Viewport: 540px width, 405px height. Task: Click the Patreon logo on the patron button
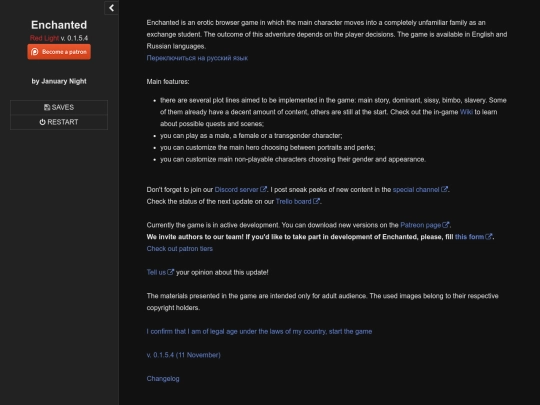tap(34, 52)
